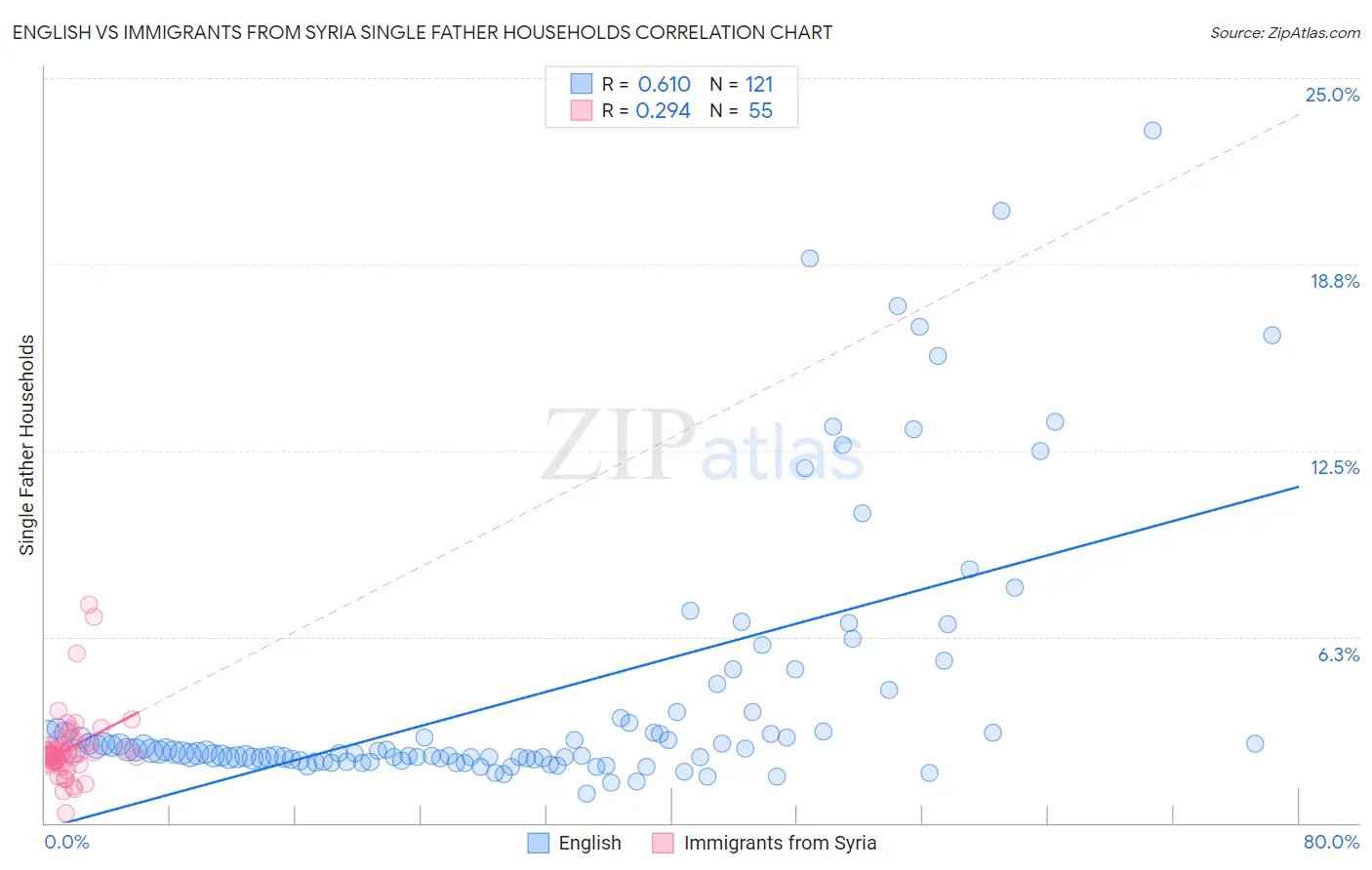The width and height of the screenshot is (1372, 870).
Task: Open the Source: ZipAtlas.com link
Action: click(x=1284, y=32)
